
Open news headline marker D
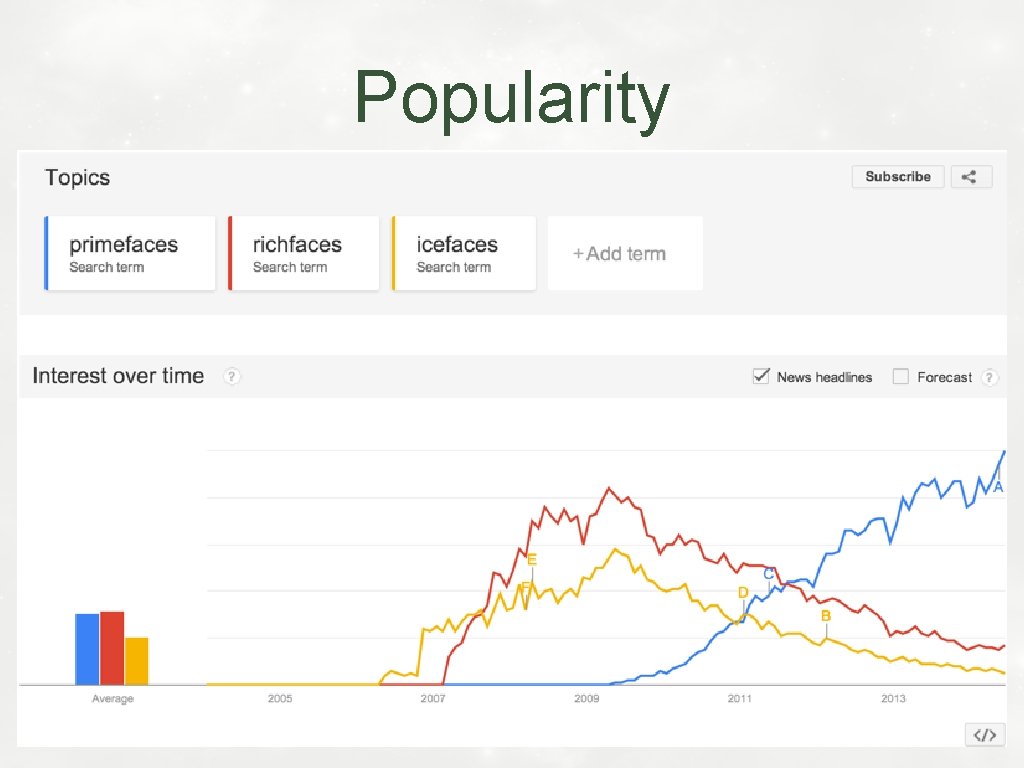(x=743, y=593)
